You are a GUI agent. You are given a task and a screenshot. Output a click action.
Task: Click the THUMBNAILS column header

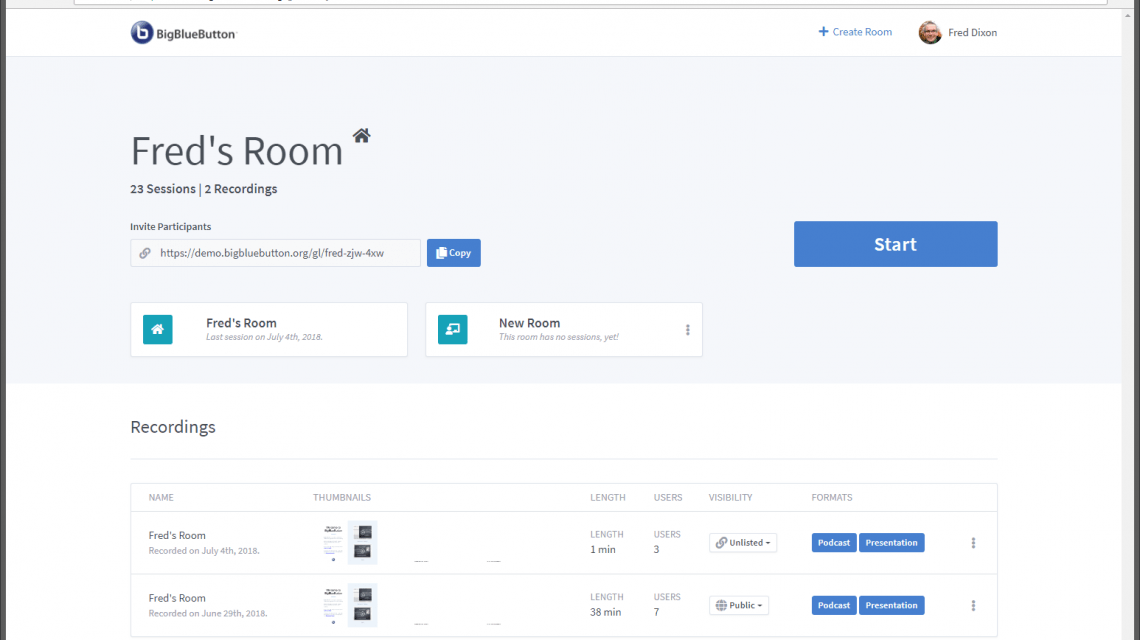click(x=342, y=497)
